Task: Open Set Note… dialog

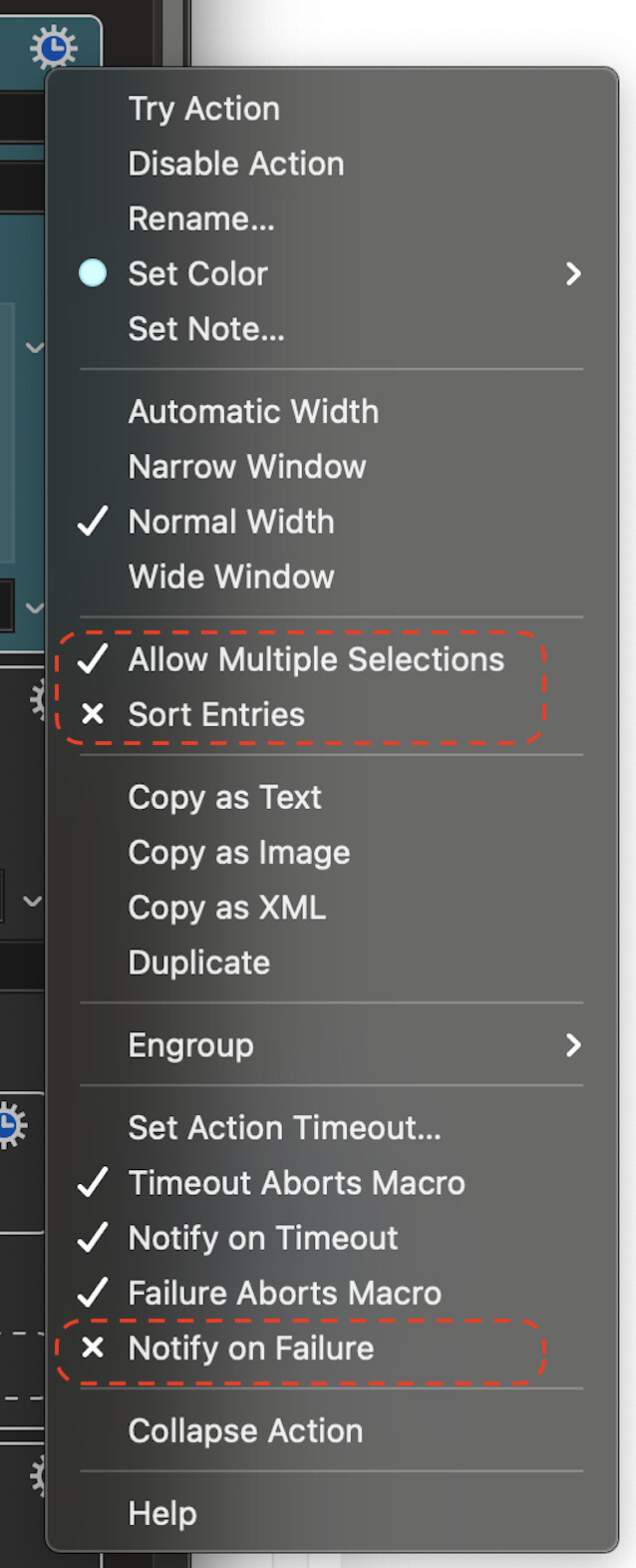Action: (206, 328)
